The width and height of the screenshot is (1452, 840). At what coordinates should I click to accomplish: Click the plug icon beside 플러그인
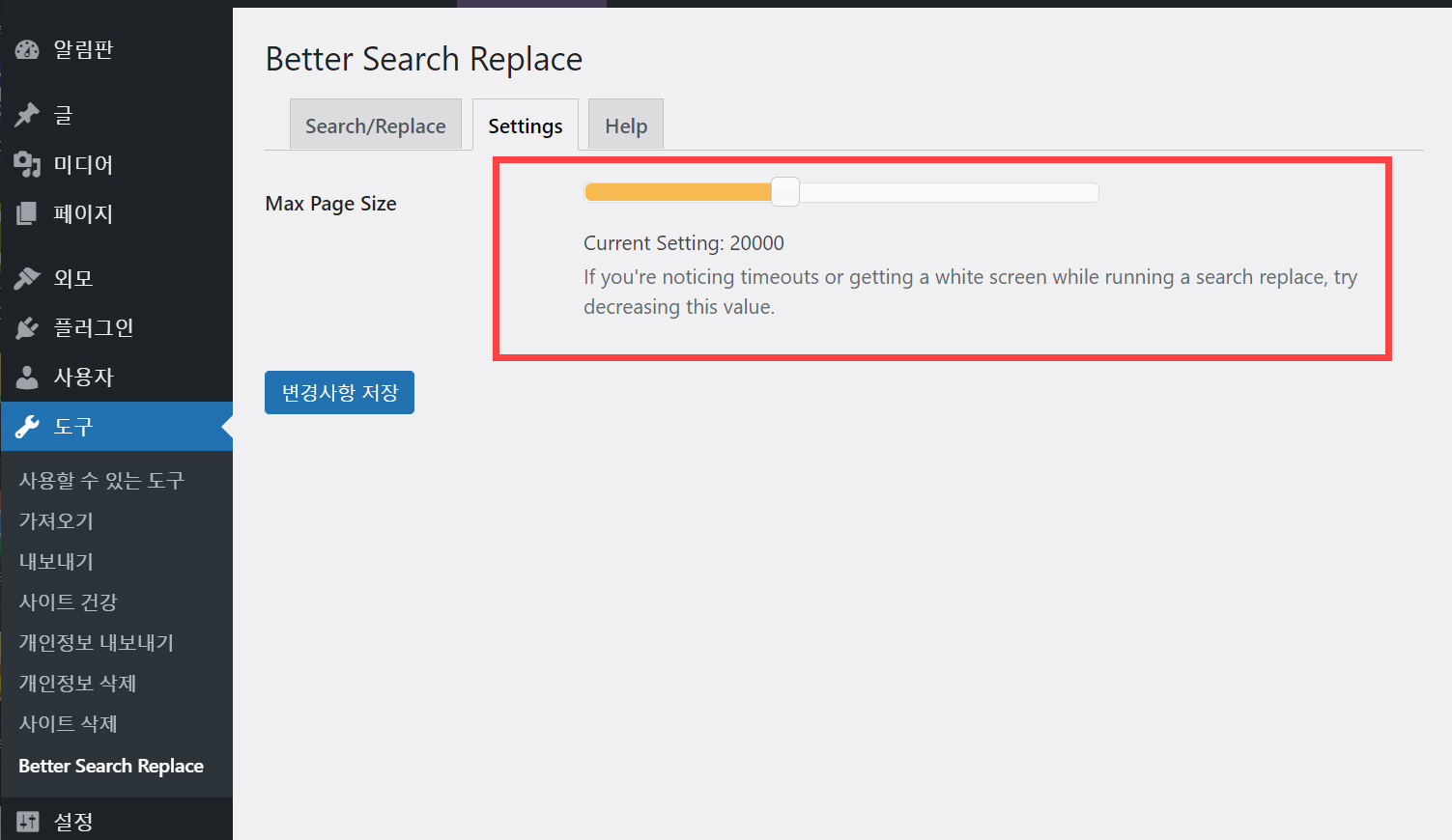27,328
